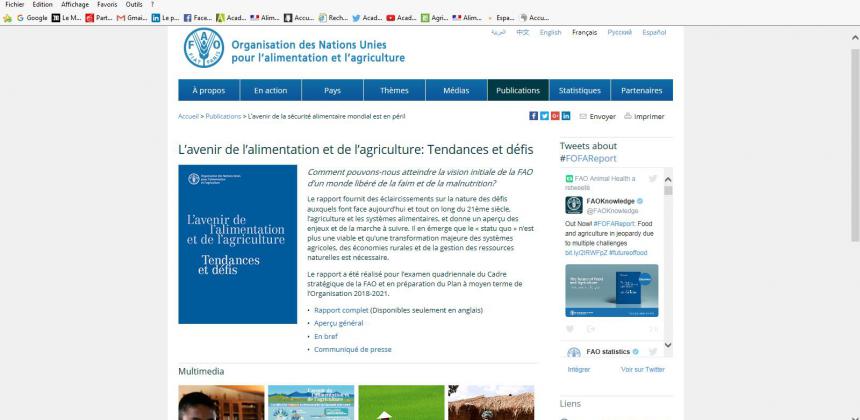860x420 pixels.
Task: Click the Accueil breadcrumb link
Action: [188, 116]
